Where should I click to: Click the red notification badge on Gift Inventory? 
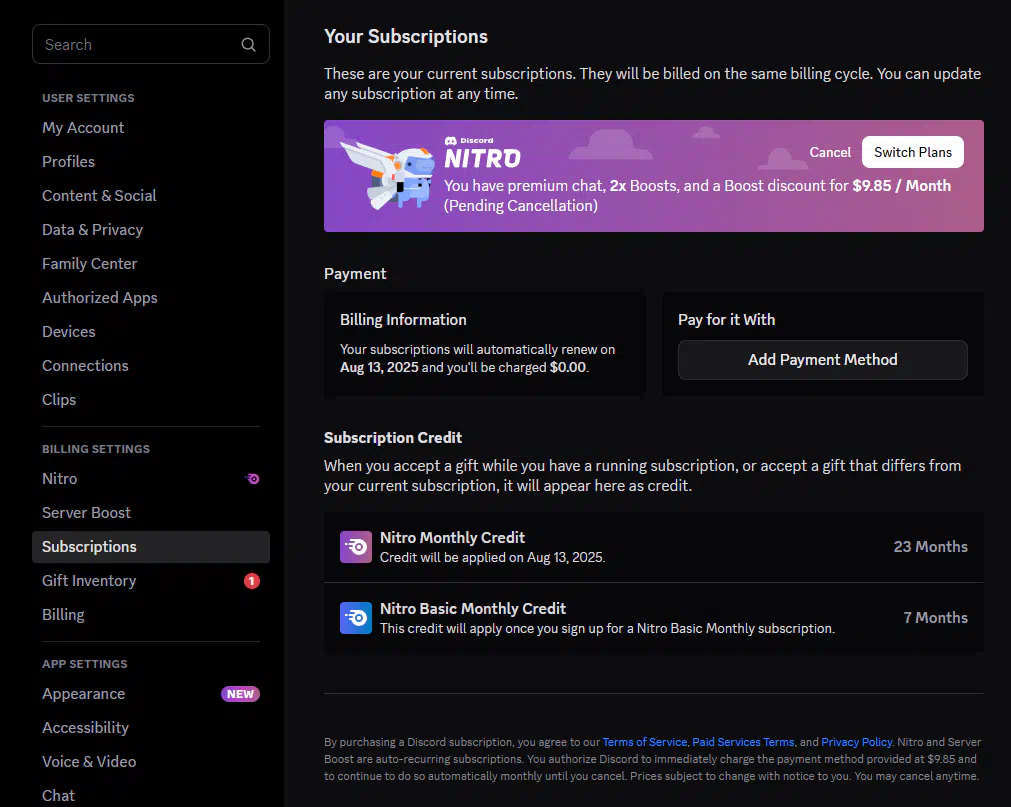coord(251,581)
